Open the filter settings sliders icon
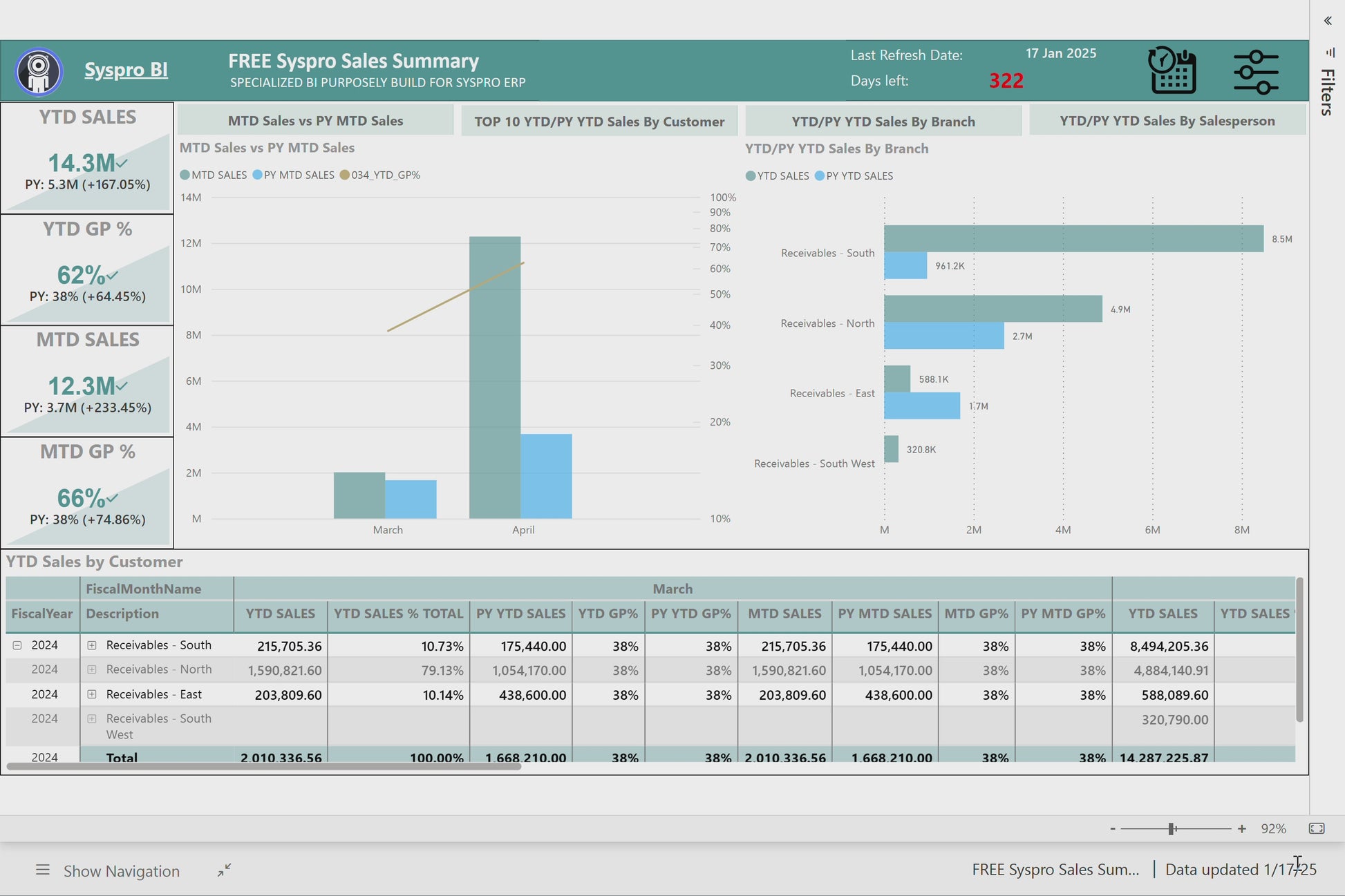 pos(1255,71)
